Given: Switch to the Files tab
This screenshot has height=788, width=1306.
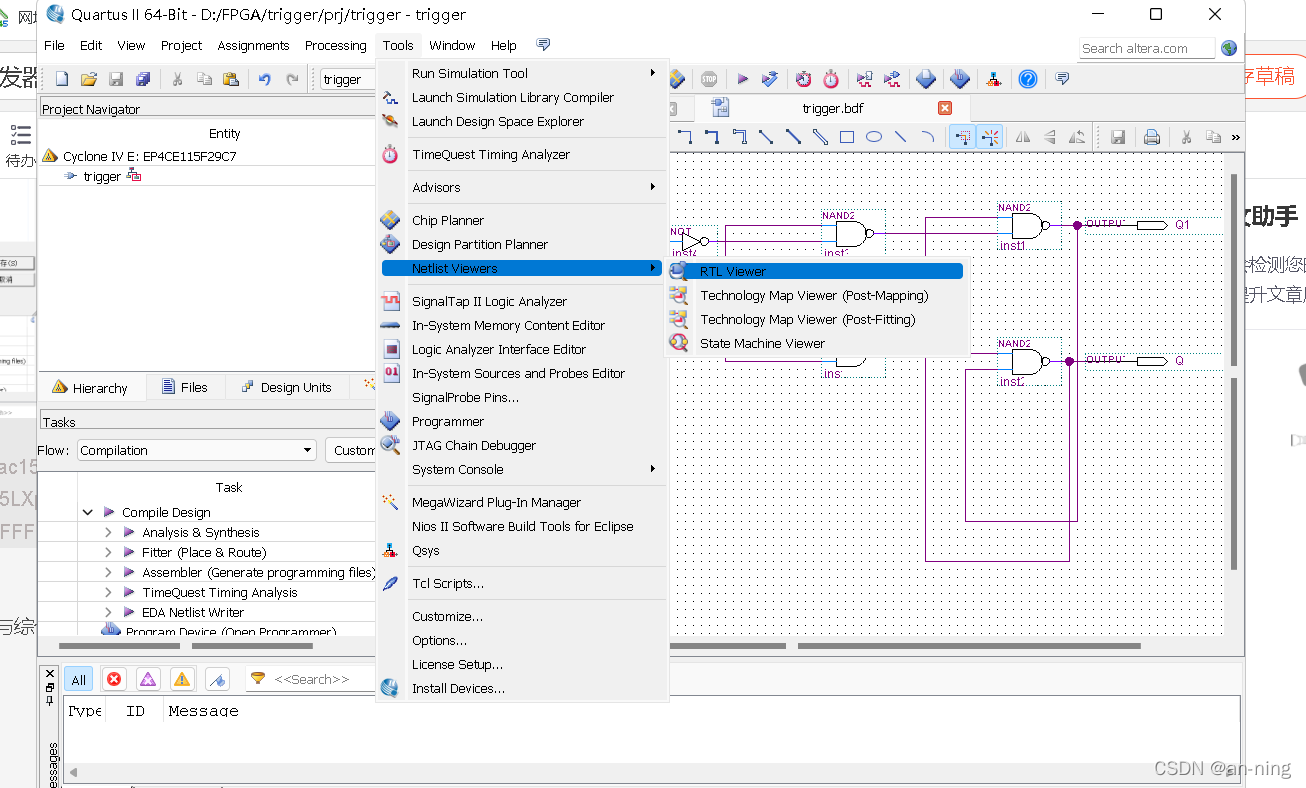Looking at the screenshot, I should (185, 387).
